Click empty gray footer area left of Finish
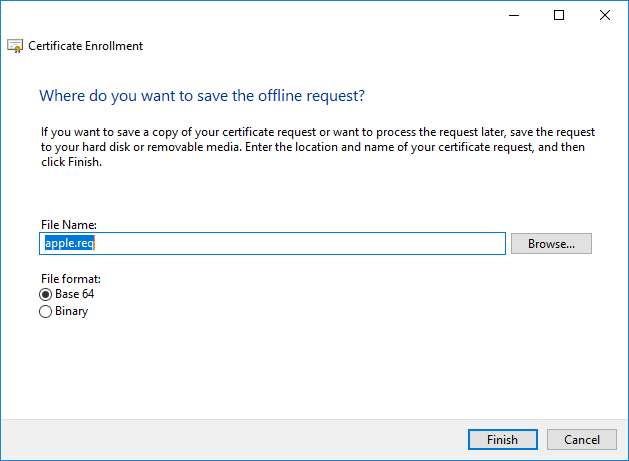This screenshot has width=629, height=461. click(x=233, y=439)
